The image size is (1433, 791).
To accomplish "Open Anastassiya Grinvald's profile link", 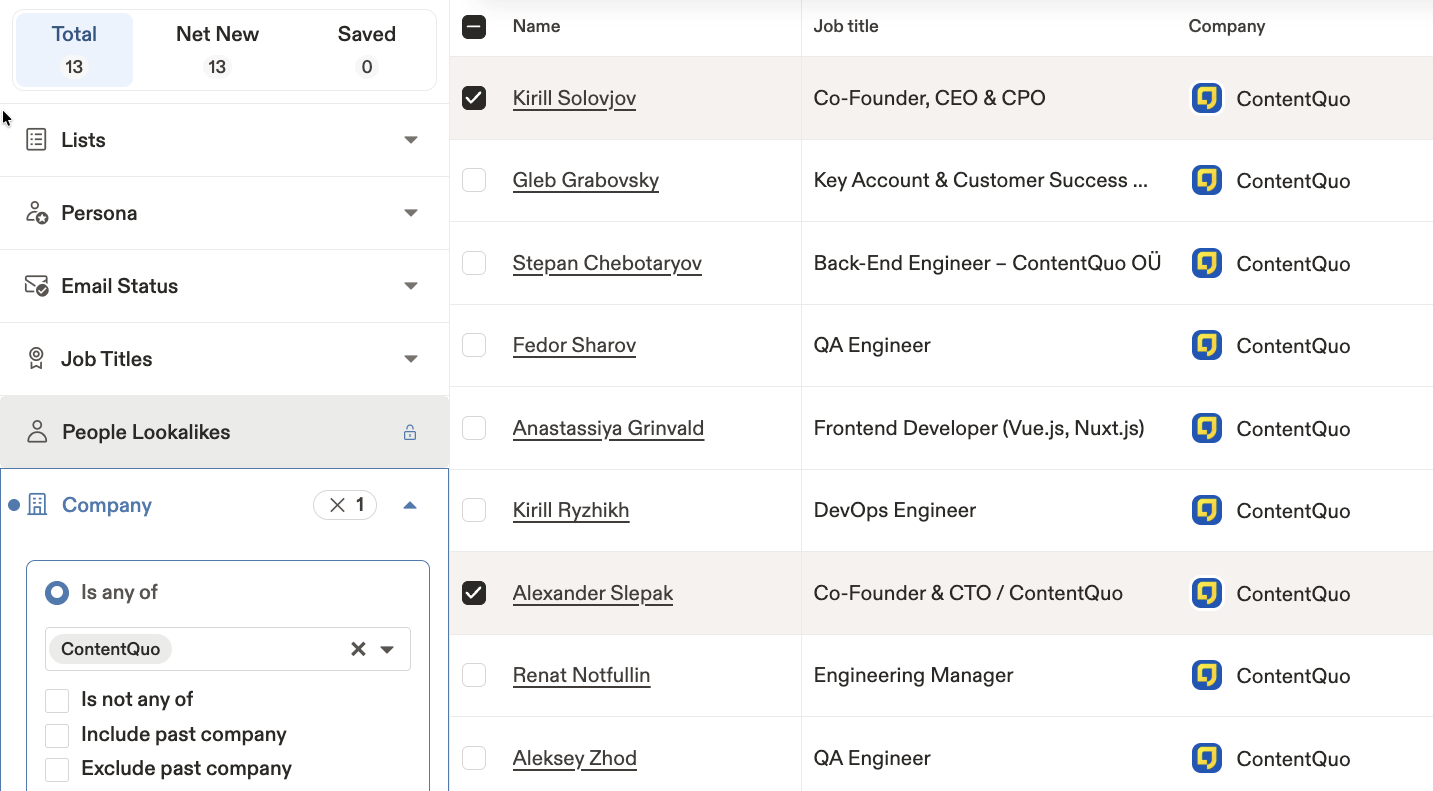I will 608,428.
